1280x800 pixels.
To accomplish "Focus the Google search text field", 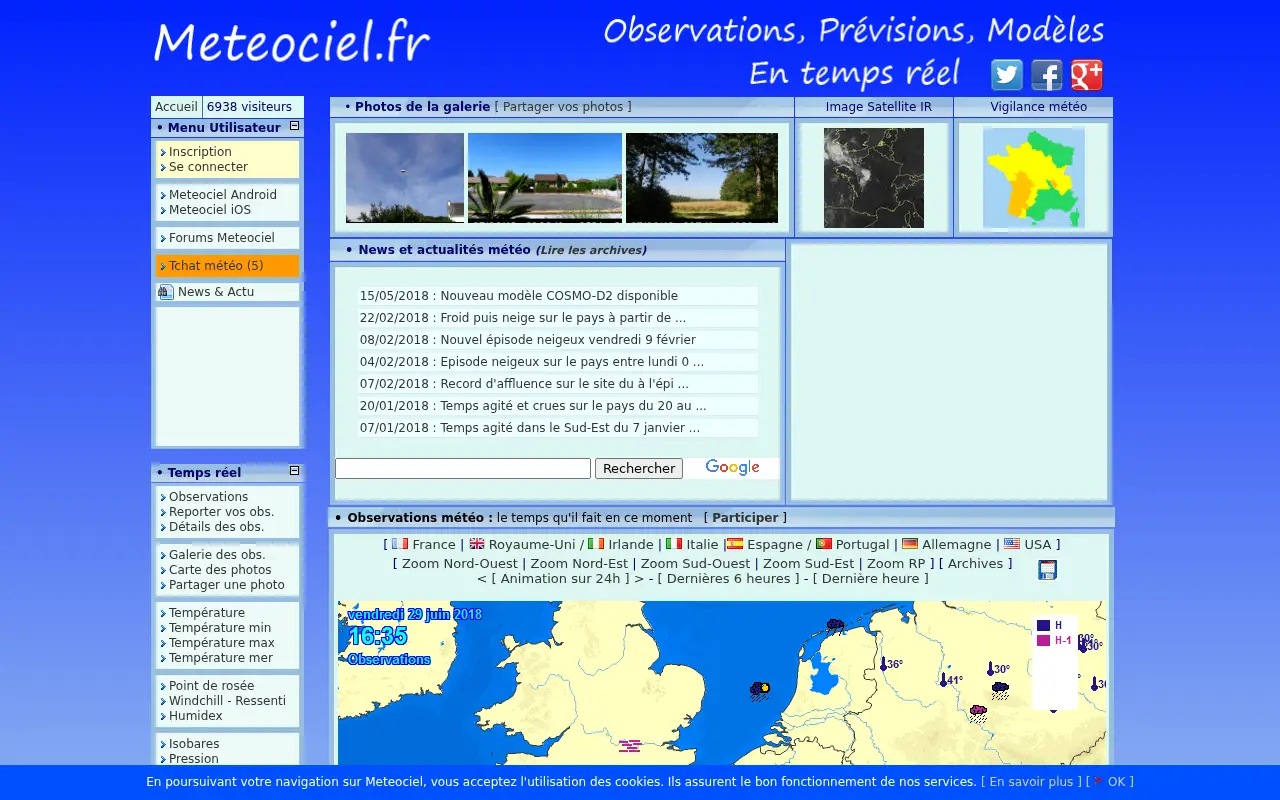I will (463, 468).
